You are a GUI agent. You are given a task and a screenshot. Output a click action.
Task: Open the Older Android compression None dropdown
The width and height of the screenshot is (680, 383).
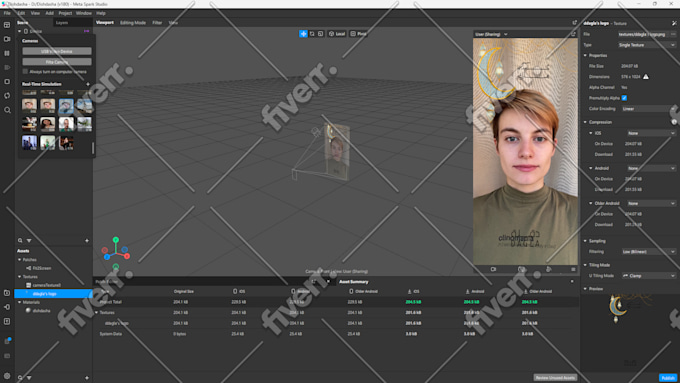[651, 203]
